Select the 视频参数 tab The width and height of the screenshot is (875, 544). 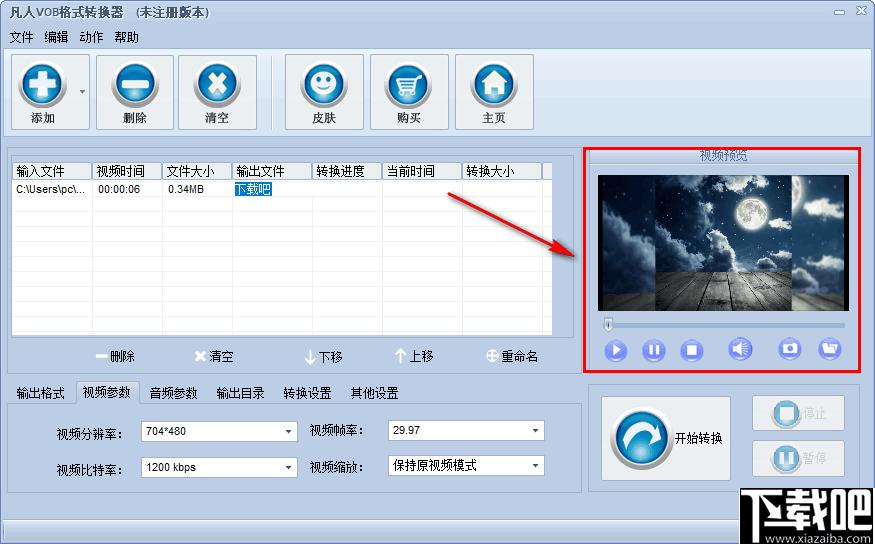tap(107, 392)
